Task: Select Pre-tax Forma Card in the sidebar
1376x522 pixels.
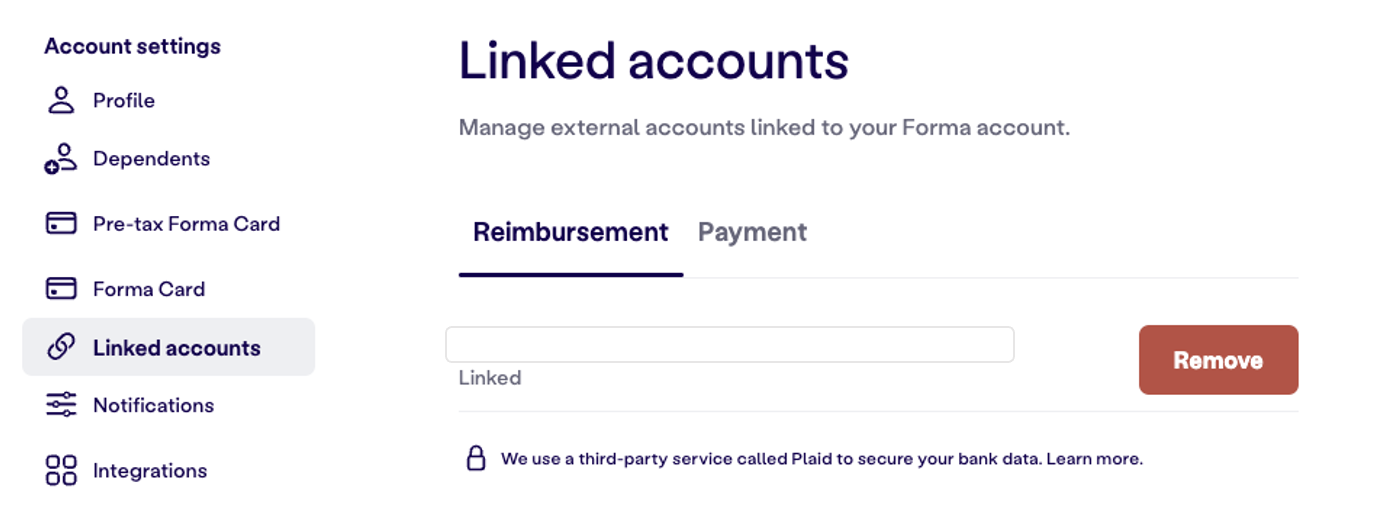Action: tap(186, 224)
